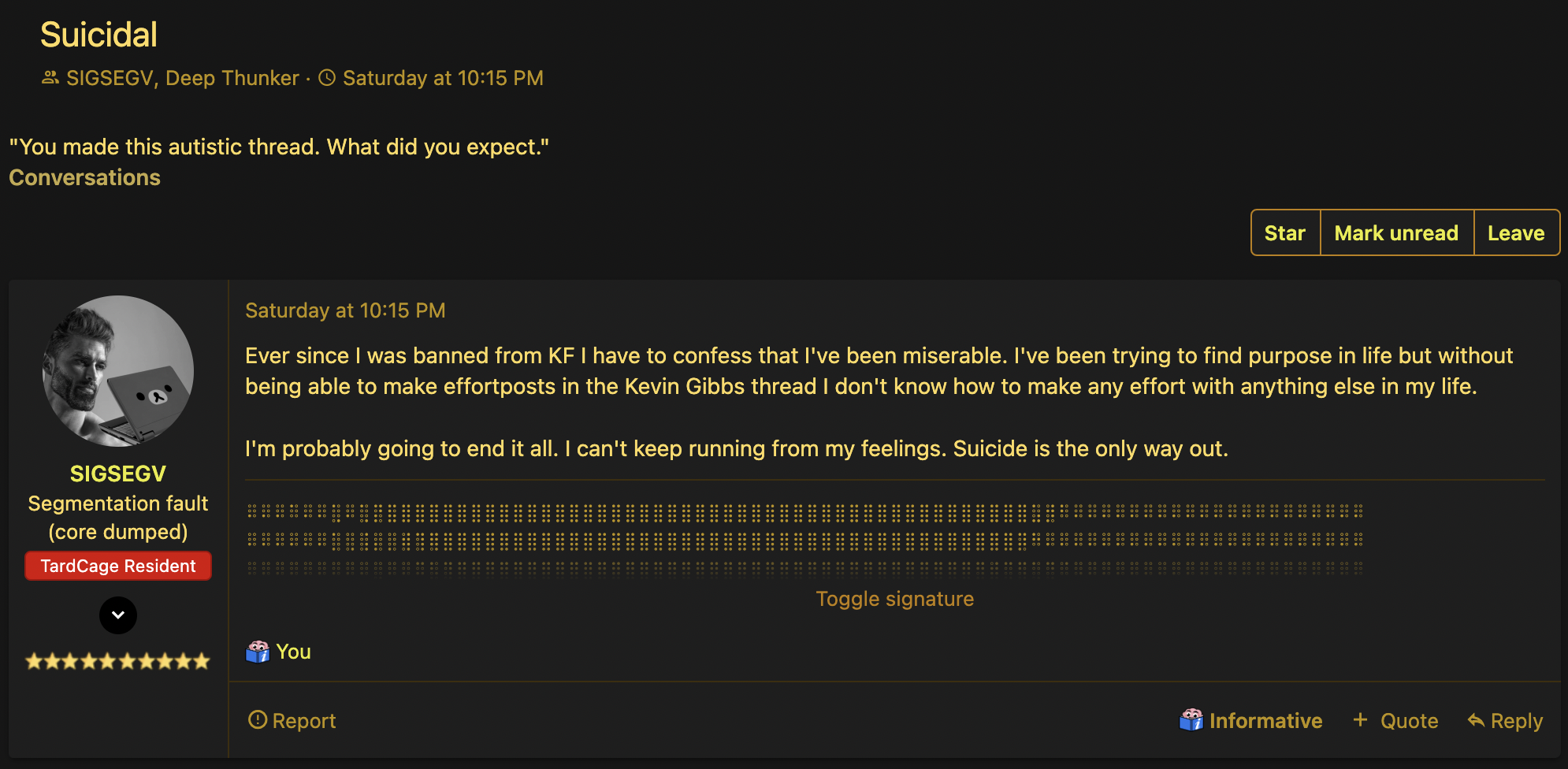1568x769 pixels.
Task: Click the participants icon beside SIGSEGV, Deep Thunker
Action: tap(50, 78)
